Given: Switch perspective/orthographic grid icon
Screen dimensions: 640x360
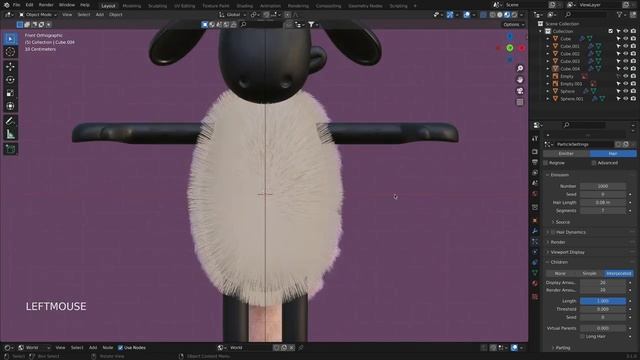Looking at the screenshot, I should tap(520, 102).
